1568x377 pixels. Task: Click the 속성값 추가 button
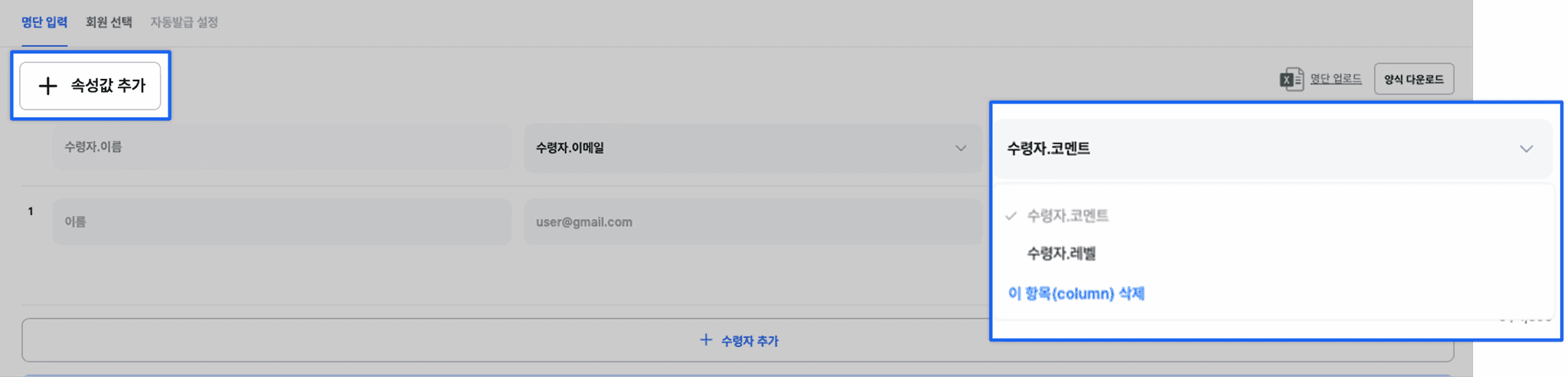point(90,86)
